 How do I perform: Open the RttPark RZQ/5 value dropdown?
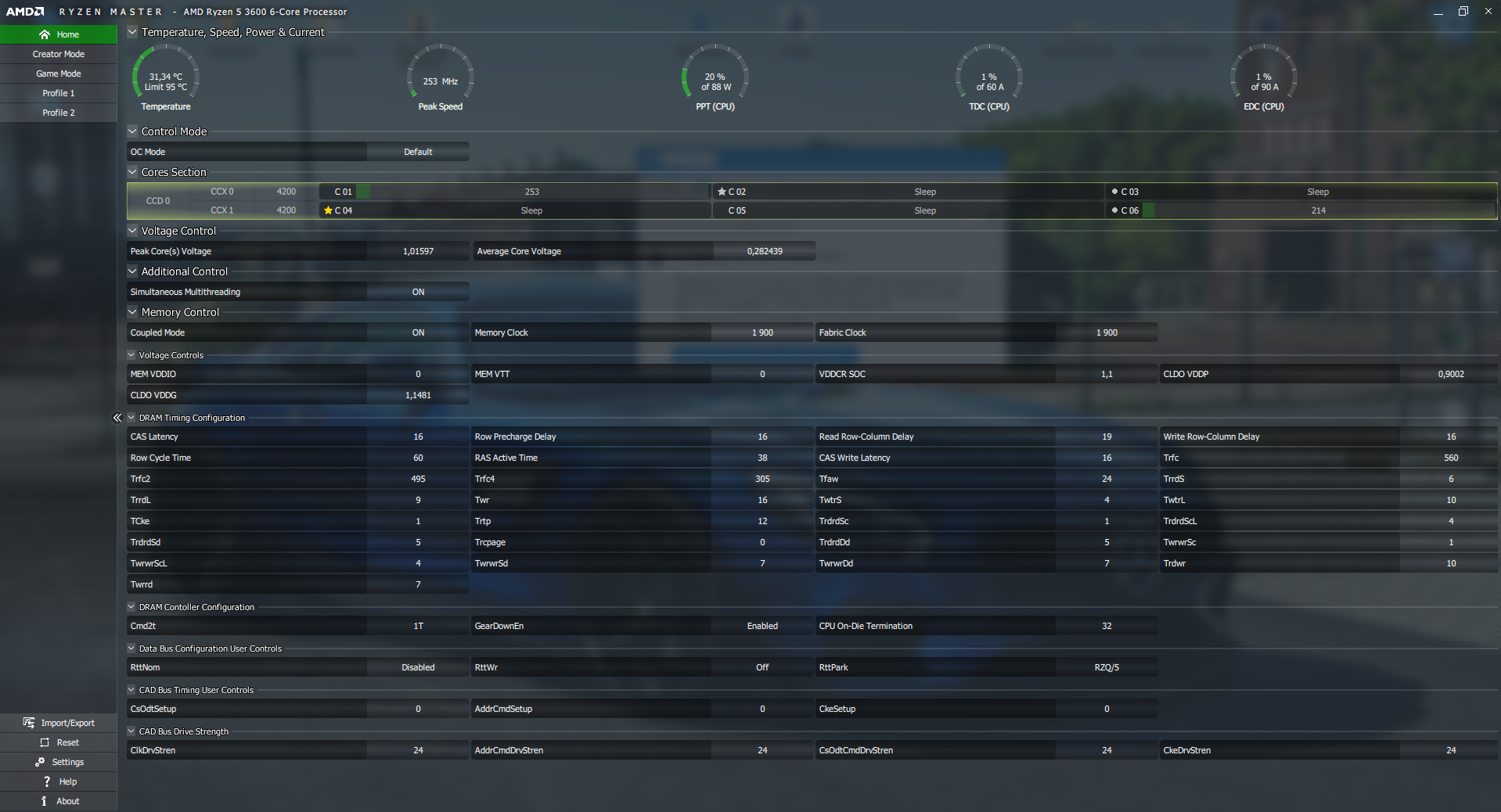pyautogui.click(x=1107, y=667)
